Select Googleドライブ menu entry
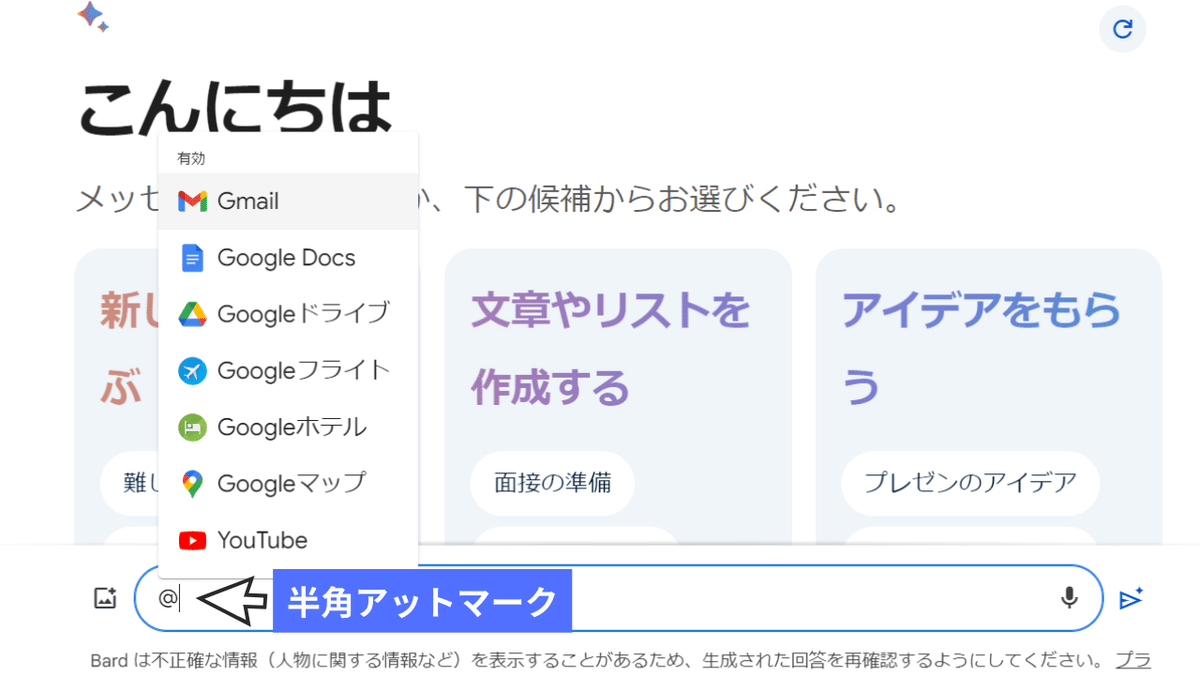Image resolution: width=1200 pixels, height=675 pixels. point(288,314)
